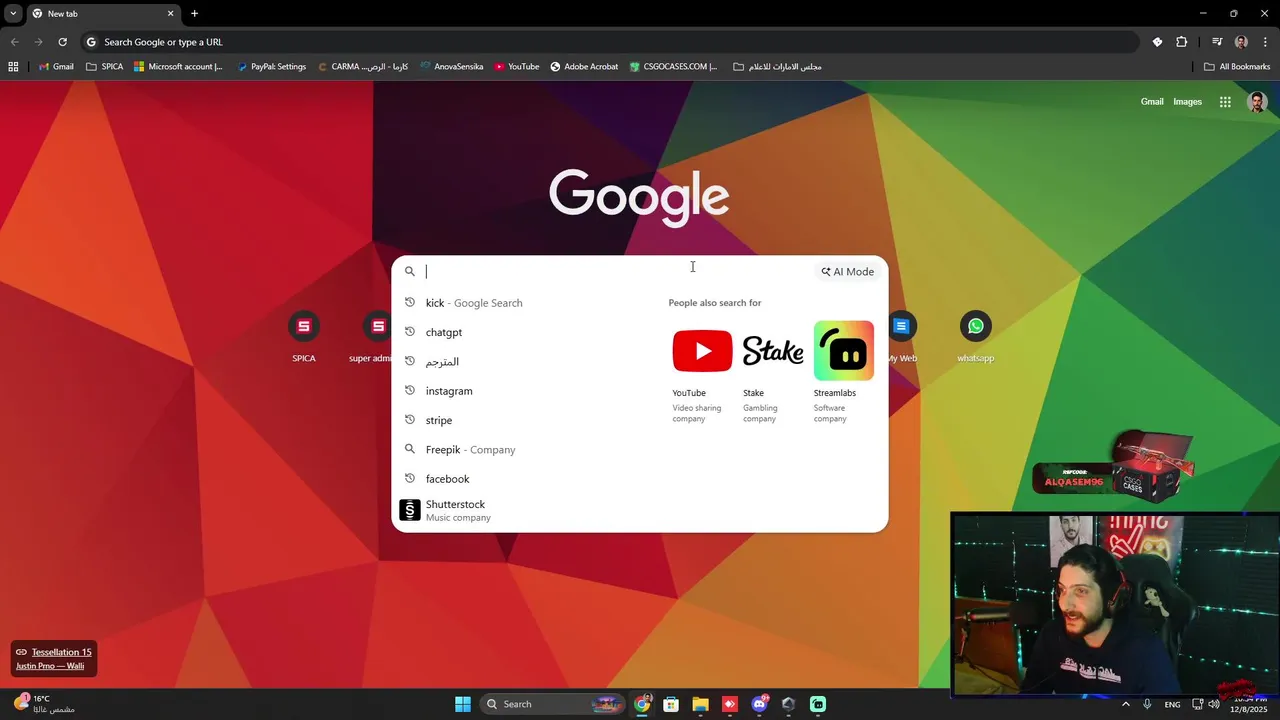Viewport: 1280px width, 720px height.
Task: Open Chrome three-dot menu
Action: [1265, 42]
